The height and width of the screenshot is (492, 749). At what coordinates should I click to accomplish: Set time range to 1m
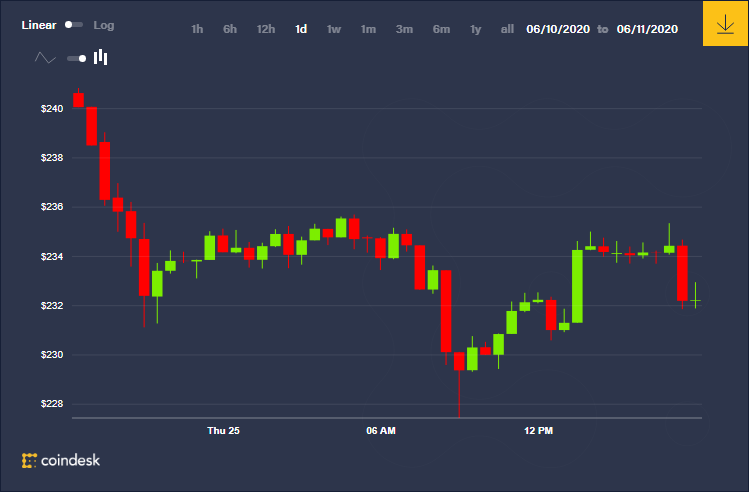[x=368, y=29]
